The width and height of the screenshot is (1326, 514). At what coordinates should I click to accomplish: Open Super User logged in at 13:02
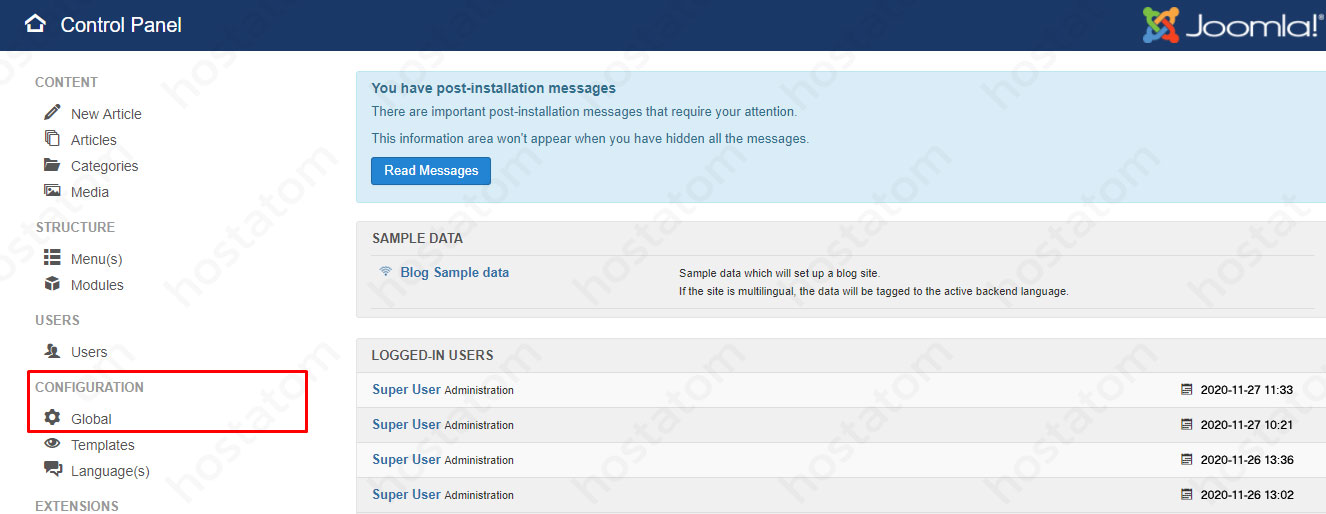point(406,495)
